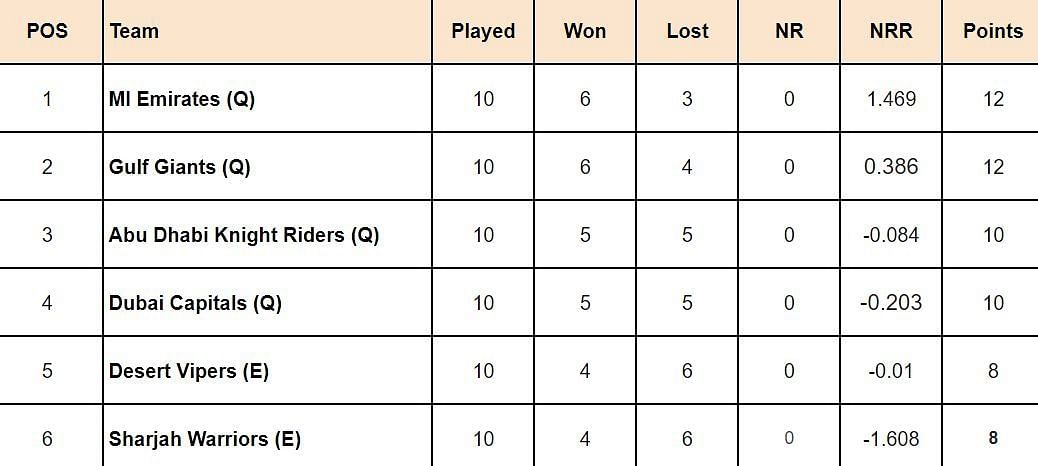Select the NRR column header
The width and height of the screenshot is (1038, 466).
click(x=891, y=31)
